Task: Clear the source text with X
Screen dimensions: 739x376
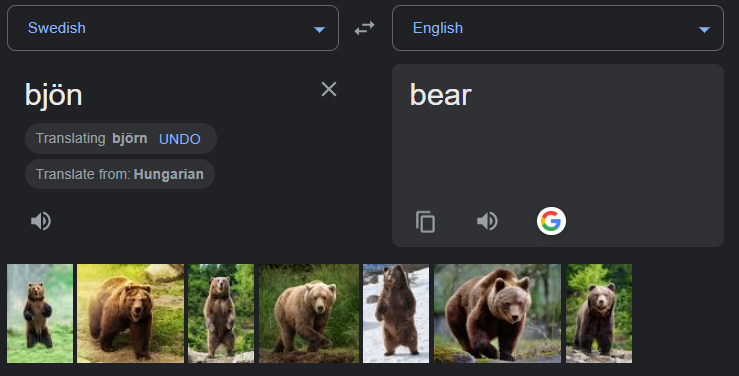Action: click(329, 89)
